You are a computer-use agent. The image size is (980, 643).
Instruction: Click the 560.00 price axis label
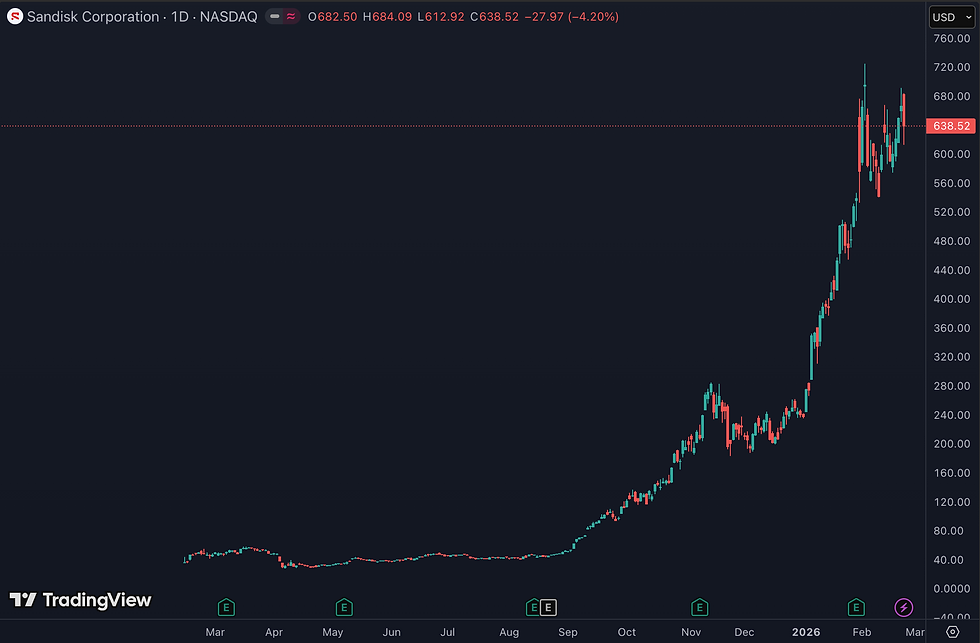point(951,183)
